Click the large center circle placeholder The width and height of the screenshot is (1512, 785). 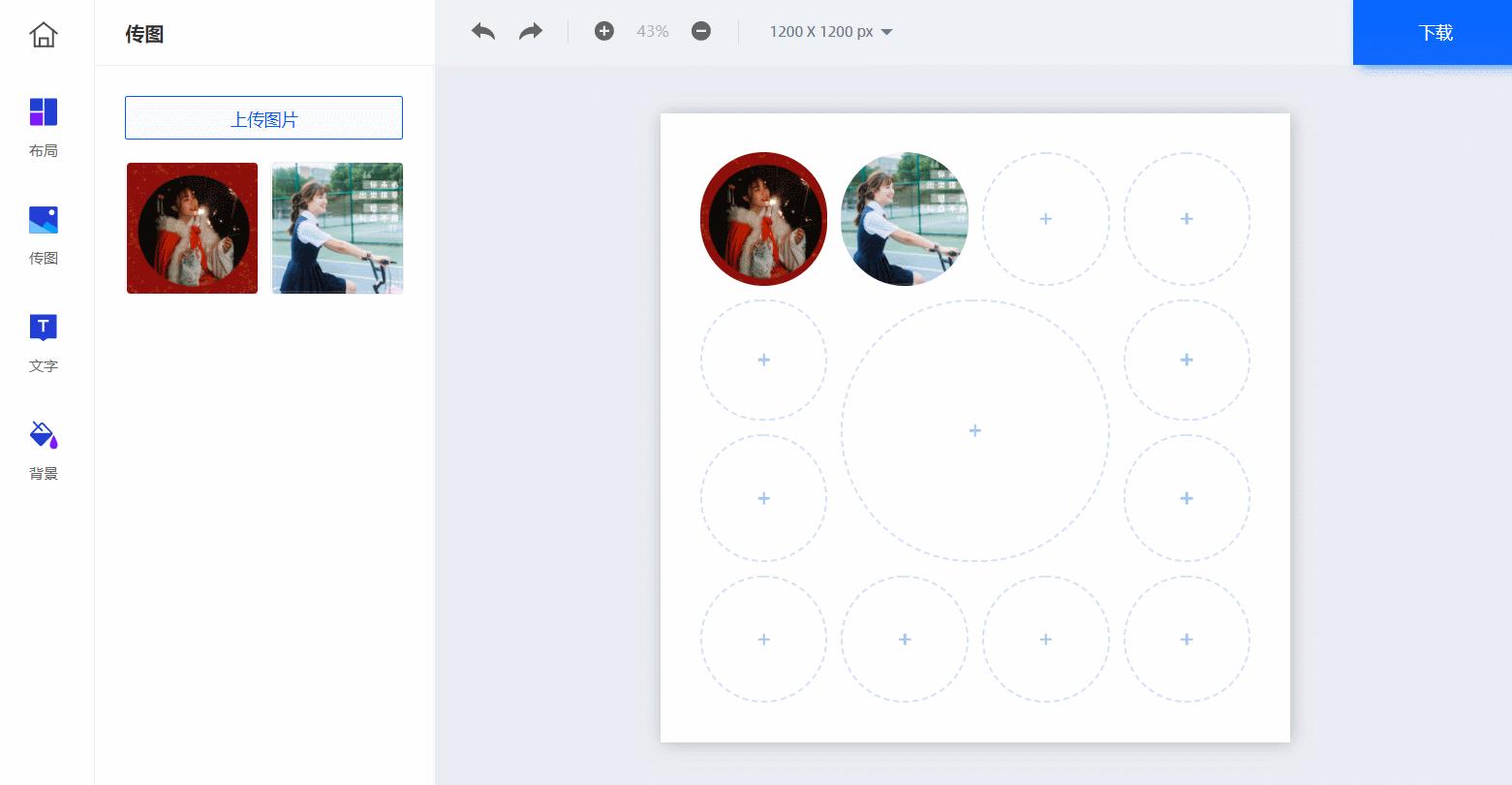[974, 430]
